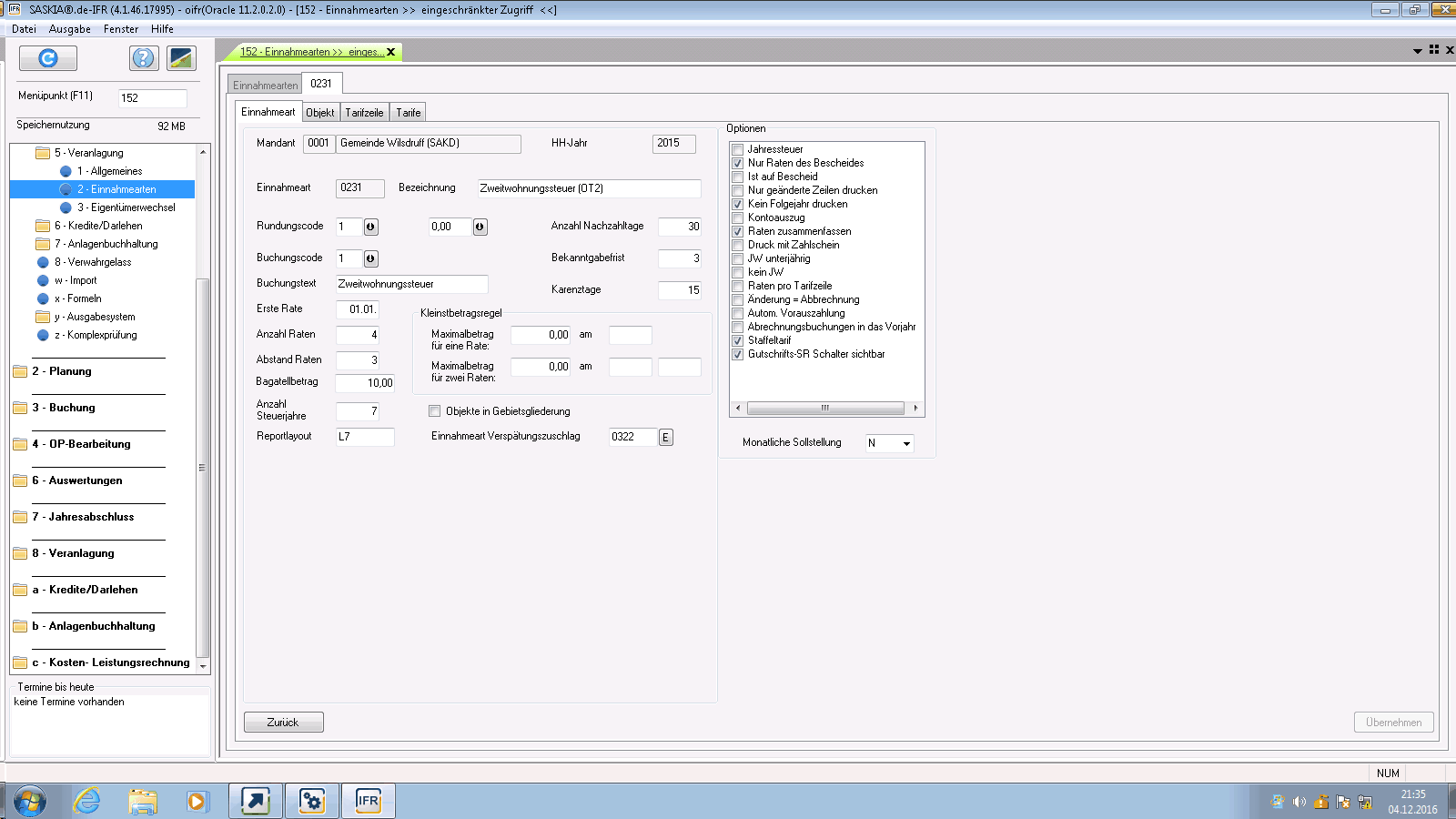Check Objekte in Gebietsgliederung box
Screen dimensions: 1456x819
[435, 411]
